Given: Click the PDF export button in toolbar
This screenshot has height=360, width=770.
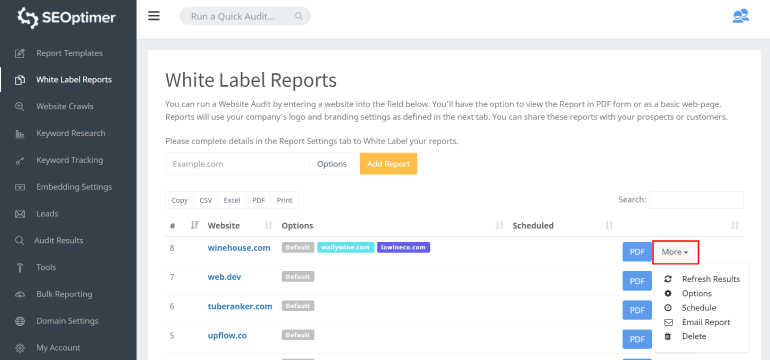Looking at the screenshot, I should 258,200.
